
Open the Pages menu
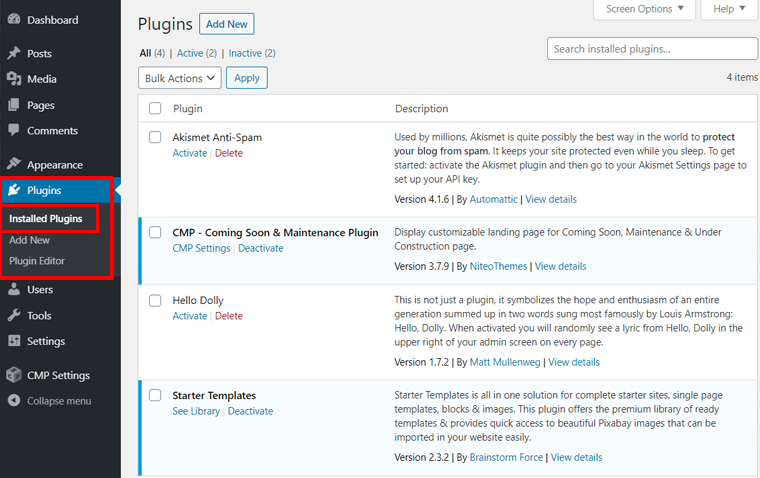(41, 105)
